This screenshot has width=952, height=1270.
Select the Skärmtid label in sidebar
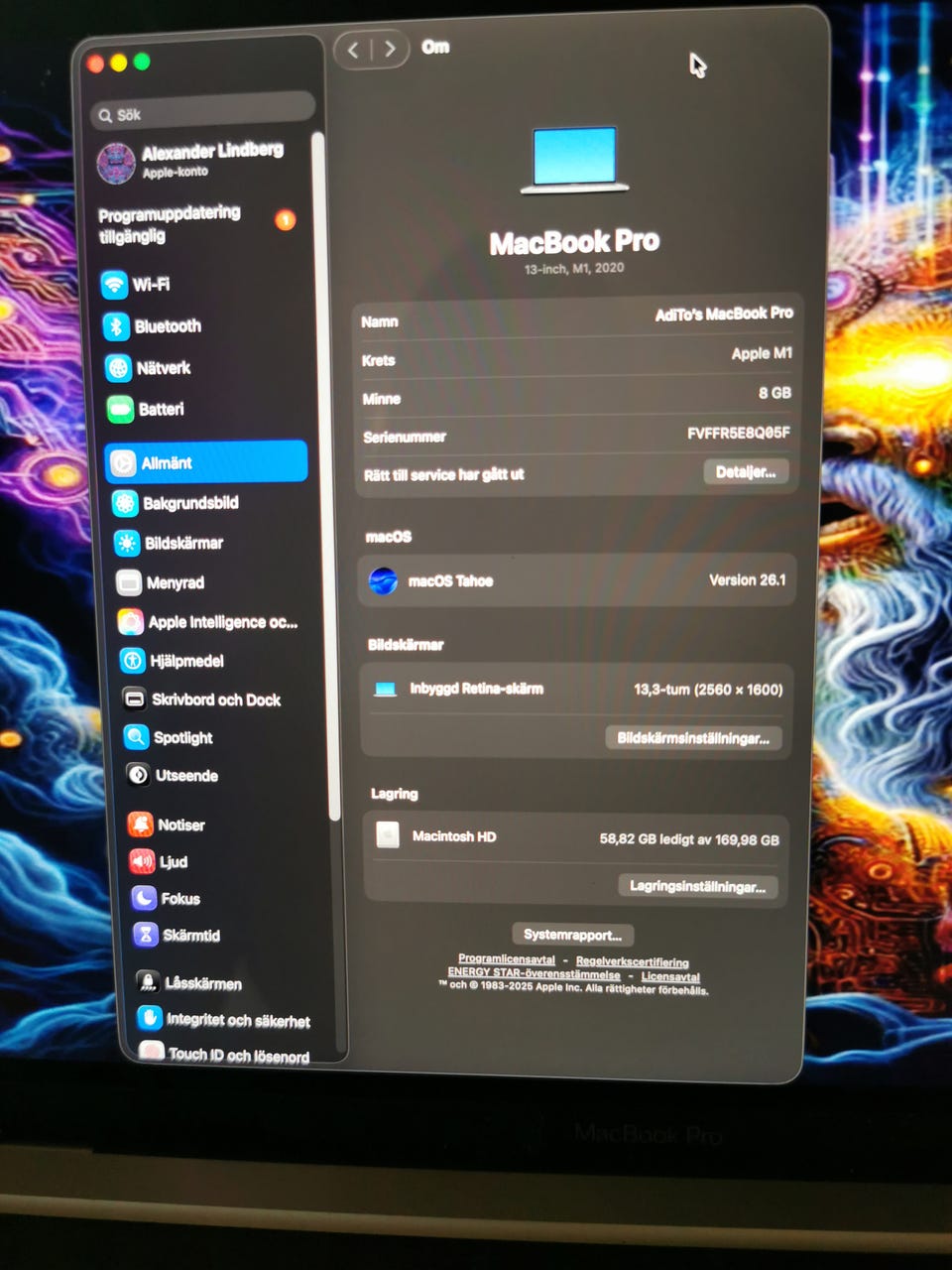(x=191, y=936)
